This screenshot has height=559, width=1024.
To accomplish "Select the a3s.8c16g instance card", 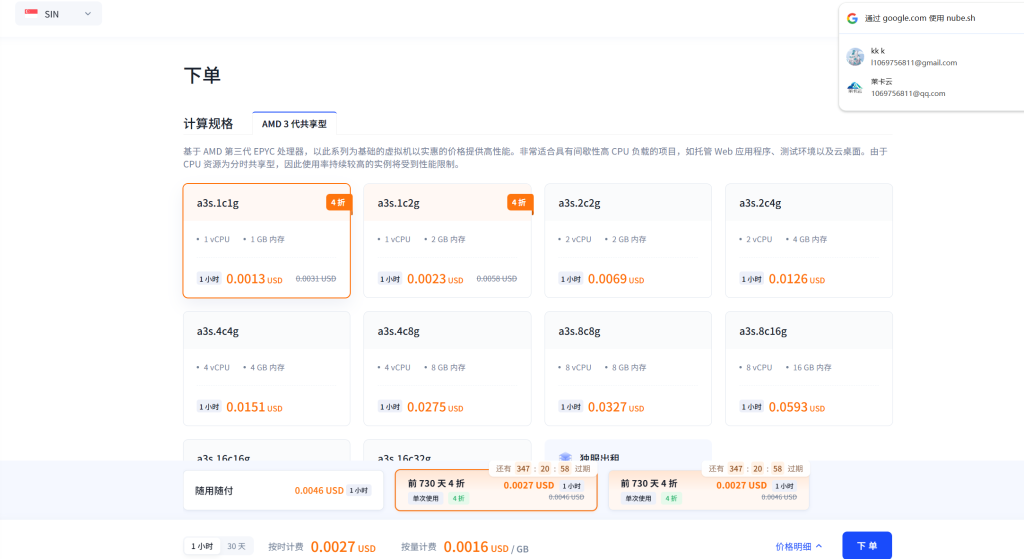I will (808, 368).
